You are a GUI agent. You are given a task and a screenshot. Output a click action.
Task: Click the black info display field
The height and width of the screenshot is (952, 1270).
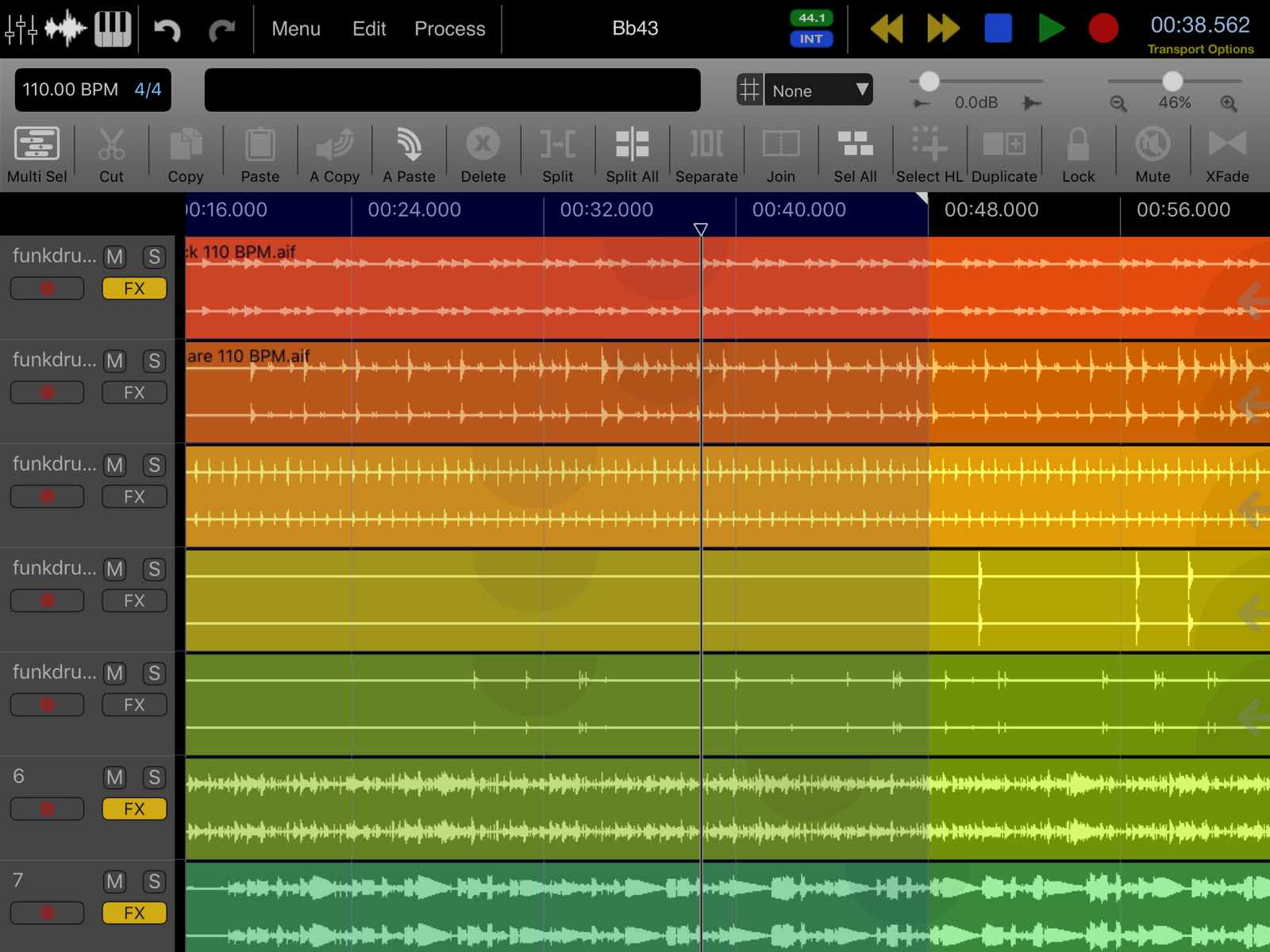point(452,90)
